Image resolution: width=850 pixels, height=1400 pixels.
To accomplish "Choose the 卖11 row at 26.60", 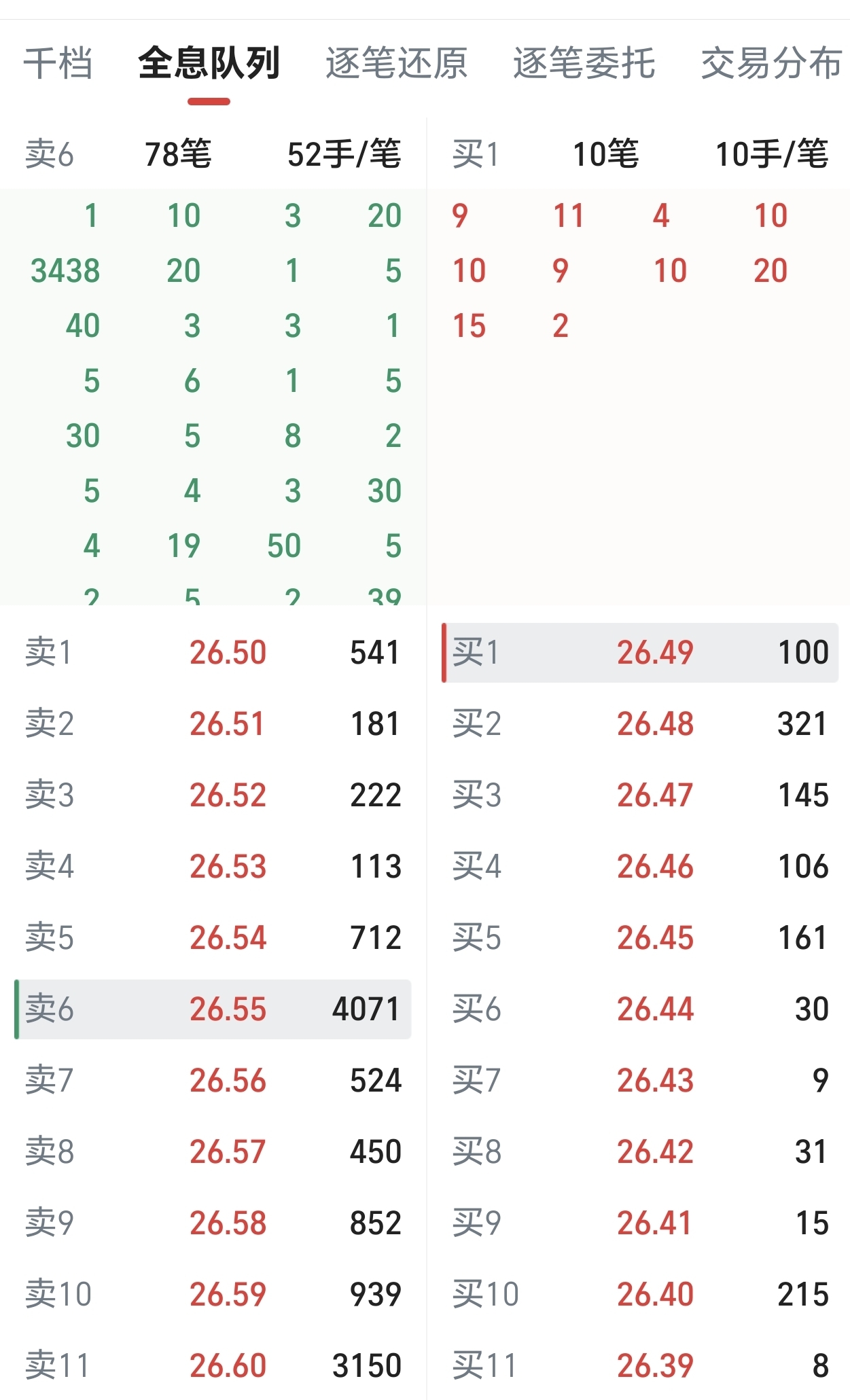I will click(x=213, y=1365).
